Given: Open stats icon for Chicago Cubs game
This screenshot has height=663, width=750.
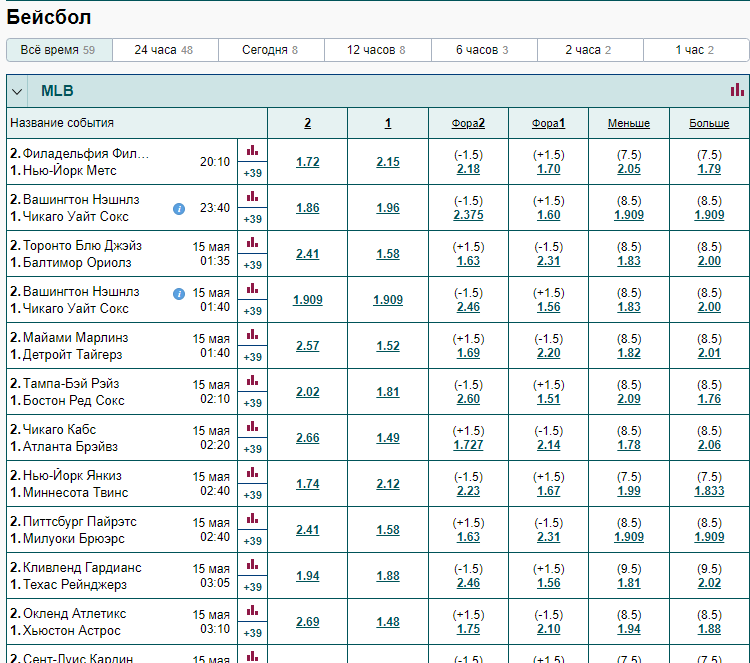Looking at the screenshot, I should 253,427.
